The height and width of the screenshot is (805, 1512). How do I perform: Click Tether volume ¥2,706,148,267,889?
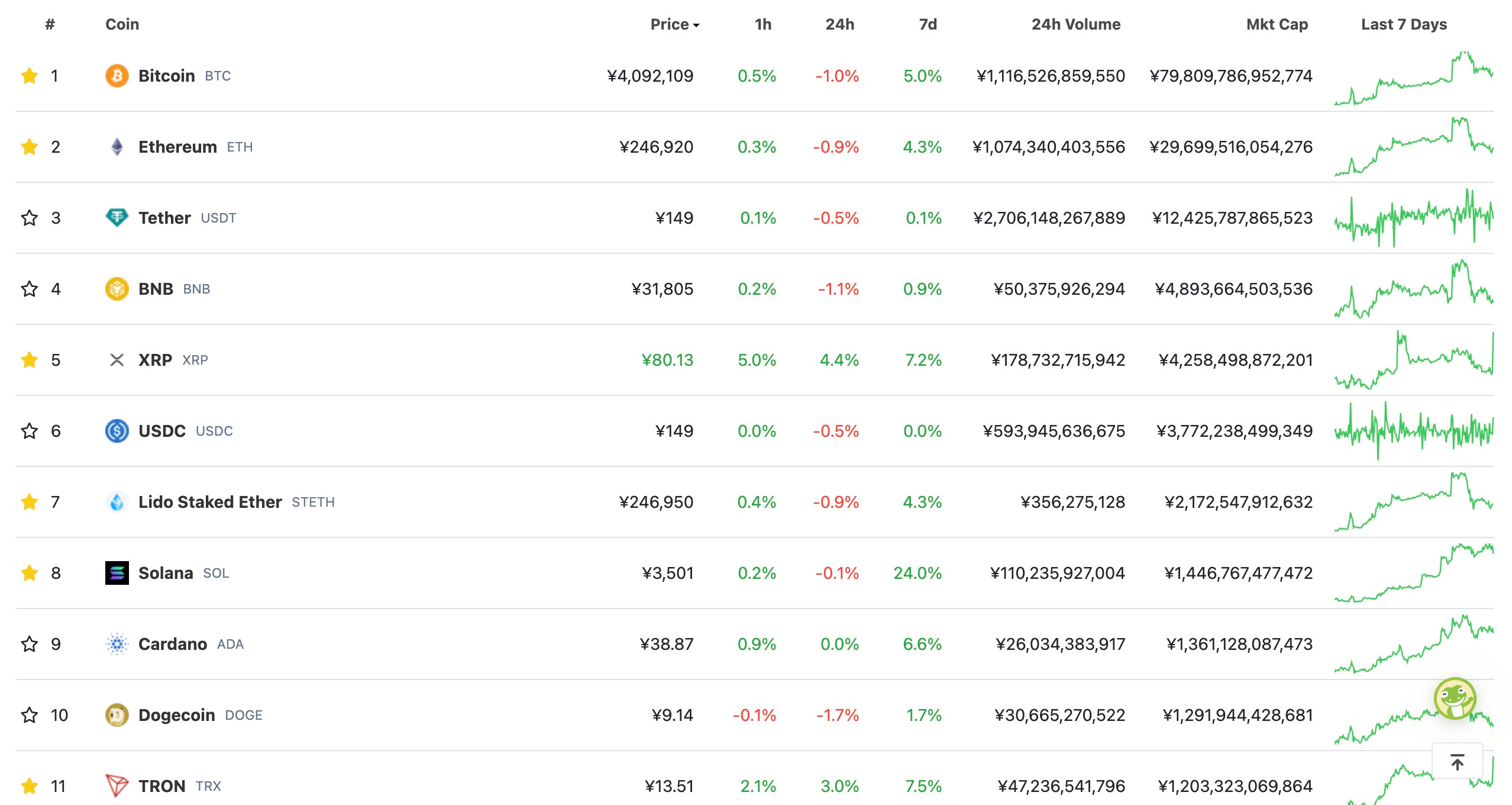pos(1049,218)
